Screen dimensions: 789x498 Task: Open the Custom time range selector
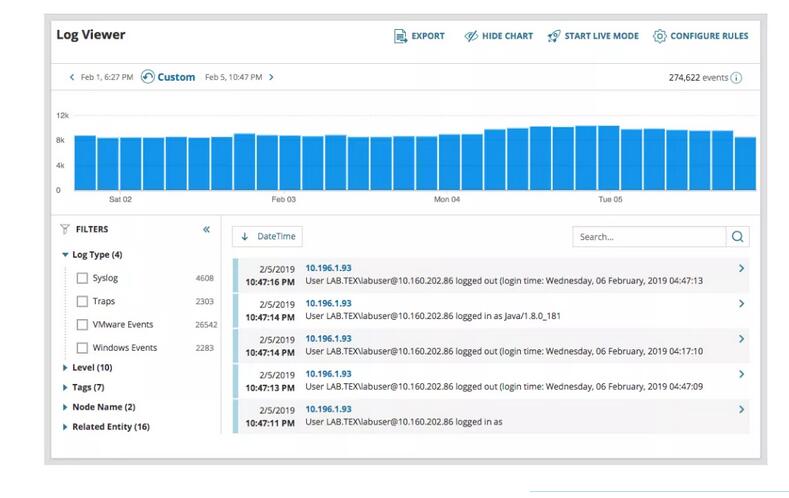(x=168, y=77)
